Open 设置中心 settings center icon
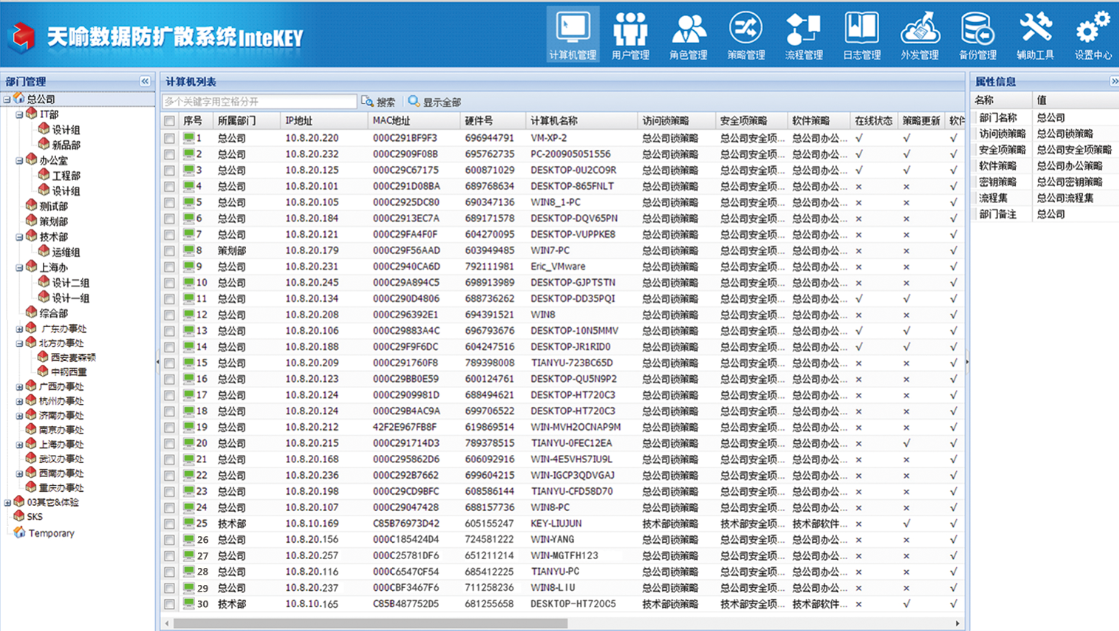The image size is (1119, 631). 1093,35
